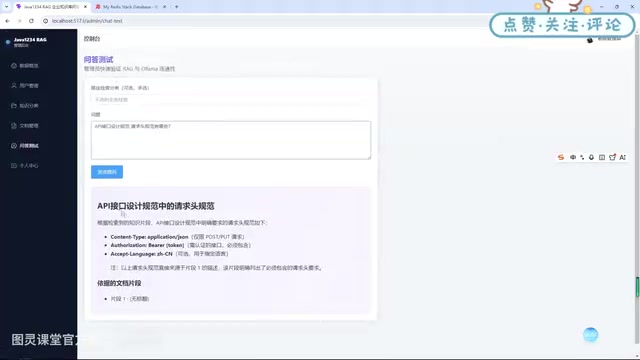Viewport: 640px width, 360px height.
Task: Click the green page scrollbar thumb
Action: pos(637,287)
